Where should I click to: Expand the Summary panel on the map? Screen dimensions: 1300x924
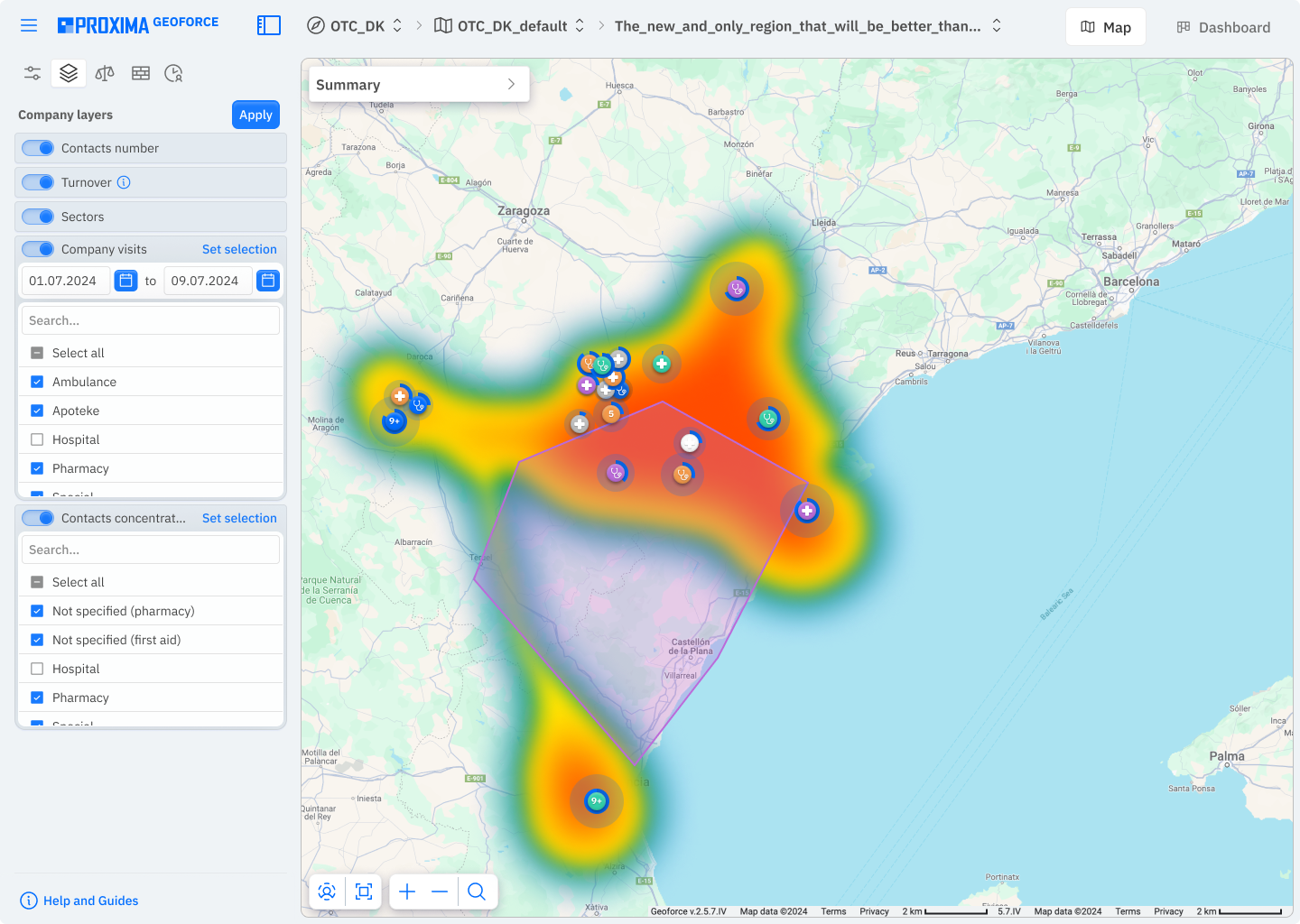(513, 84)
